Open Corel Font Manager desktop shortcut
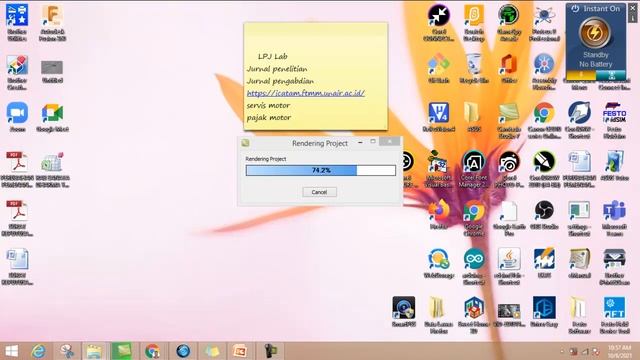 (x=474, y=169)
